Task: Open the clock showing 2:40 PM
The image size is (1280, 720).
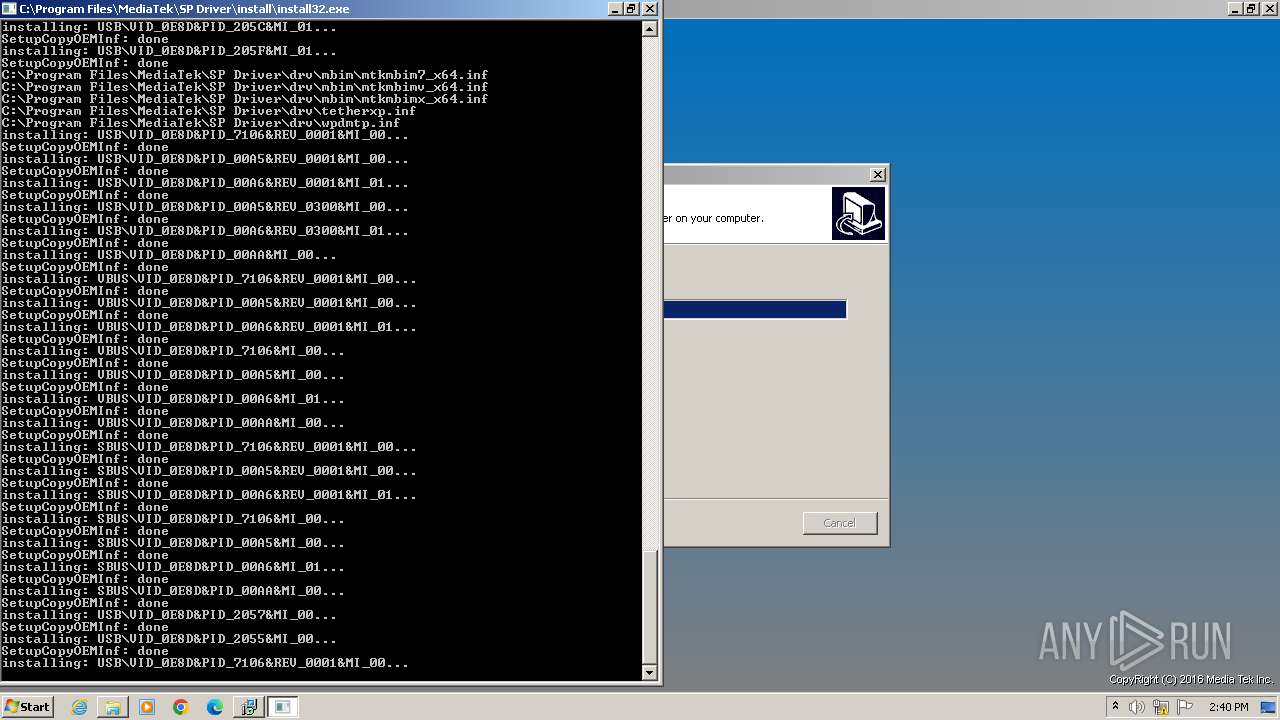Action: pos(1228,707)
